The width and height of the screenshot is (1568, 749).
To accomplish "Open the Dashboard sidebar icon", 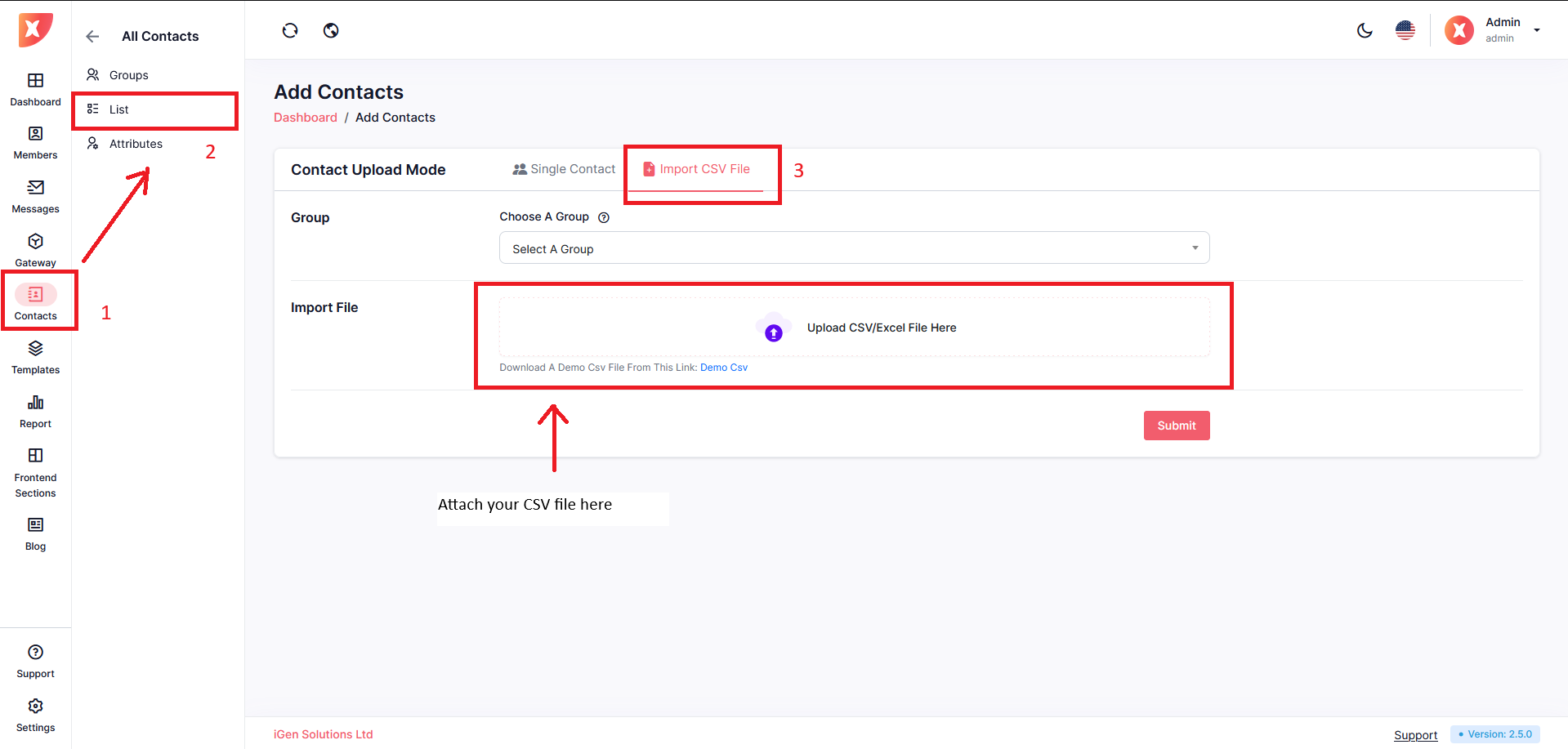I will (35, 89).
